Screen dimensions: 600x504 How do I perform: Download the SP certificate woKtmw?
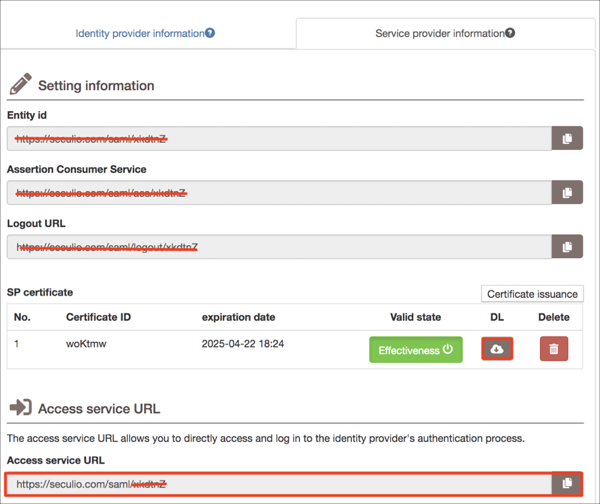tap(497, 349)
